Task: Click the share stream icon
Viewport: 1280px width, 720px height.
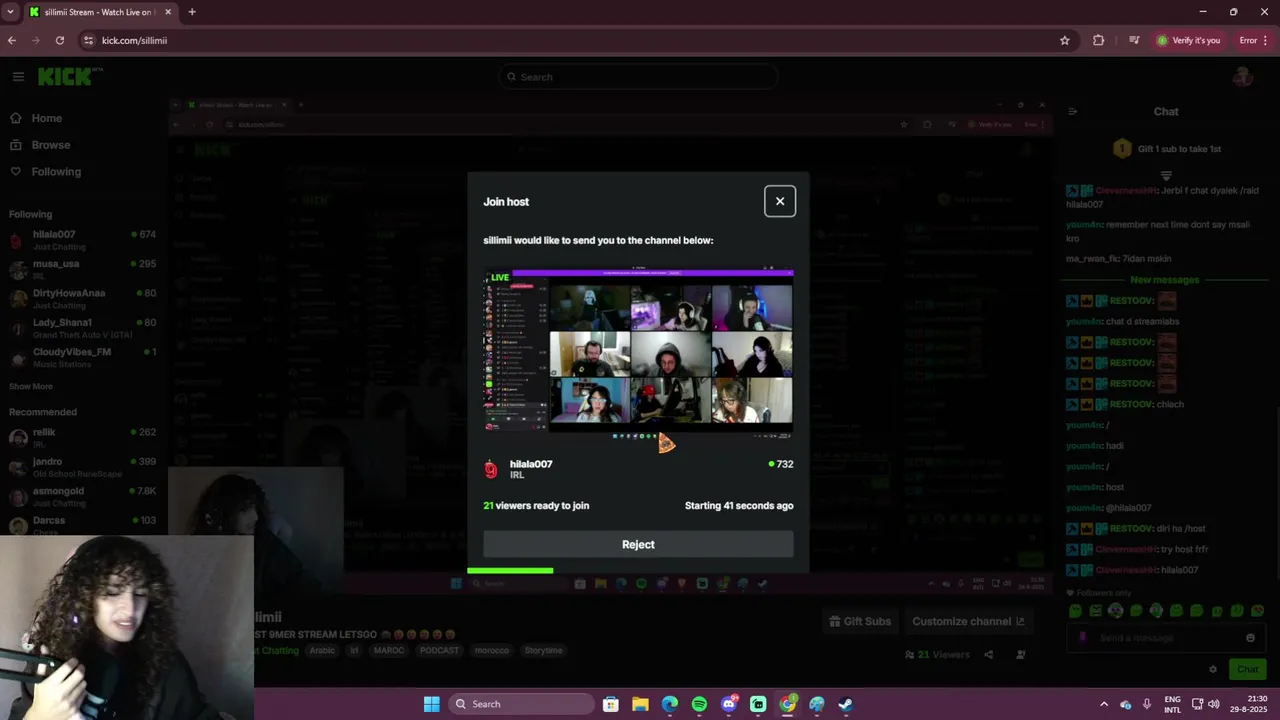Action: click(989, 655)
